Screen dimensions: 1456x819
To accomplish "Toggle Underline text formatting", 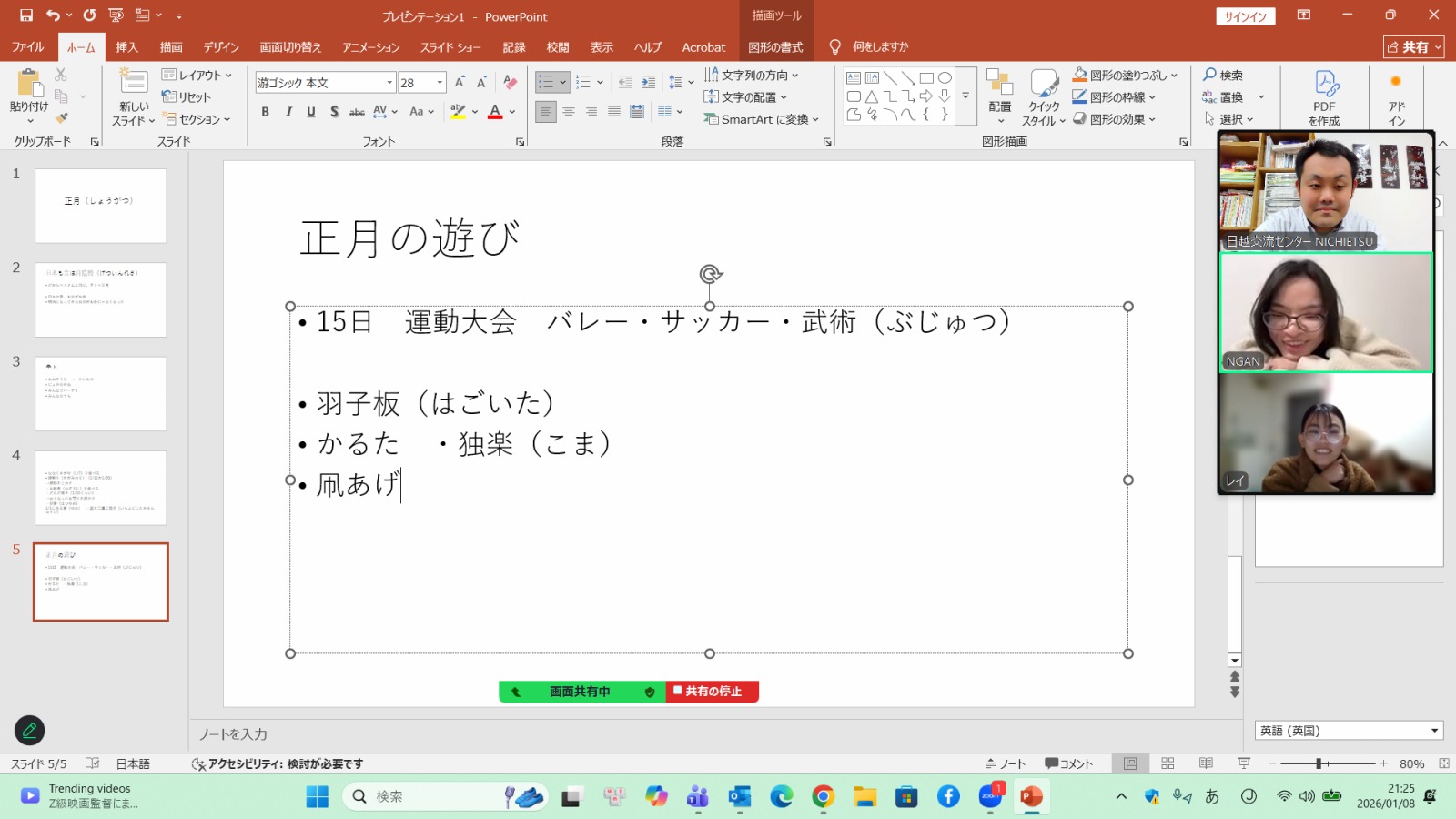I will click(311, 112).
